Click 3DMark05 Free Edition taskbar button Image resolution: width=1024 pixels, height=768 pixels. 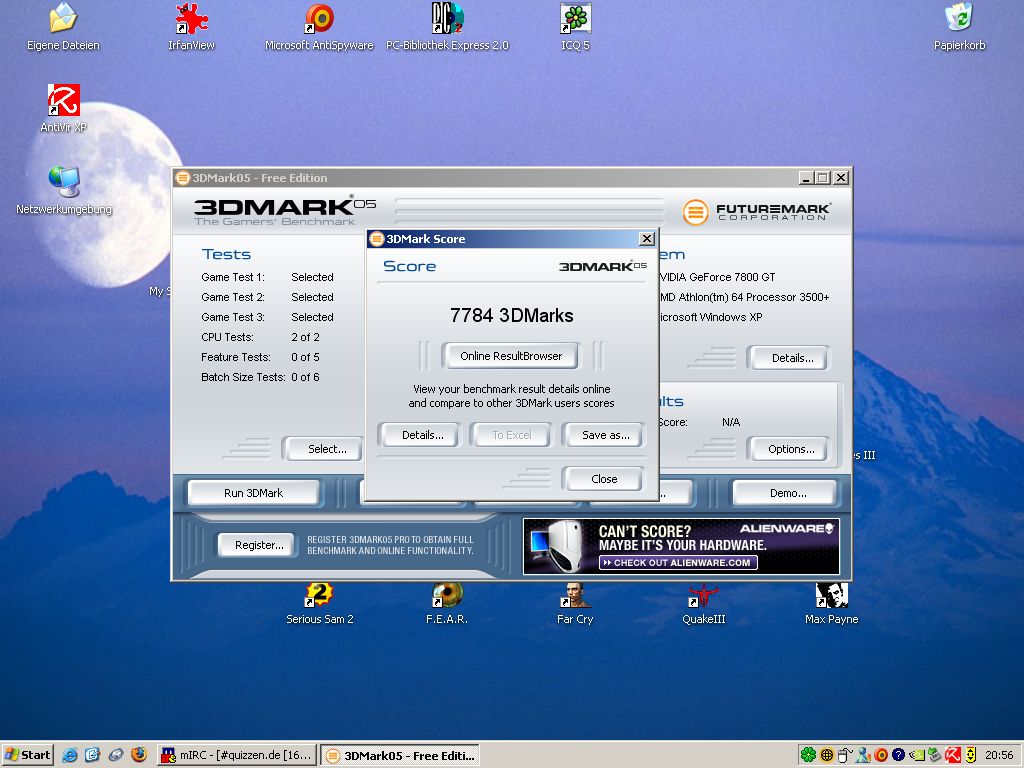[400, 756]
